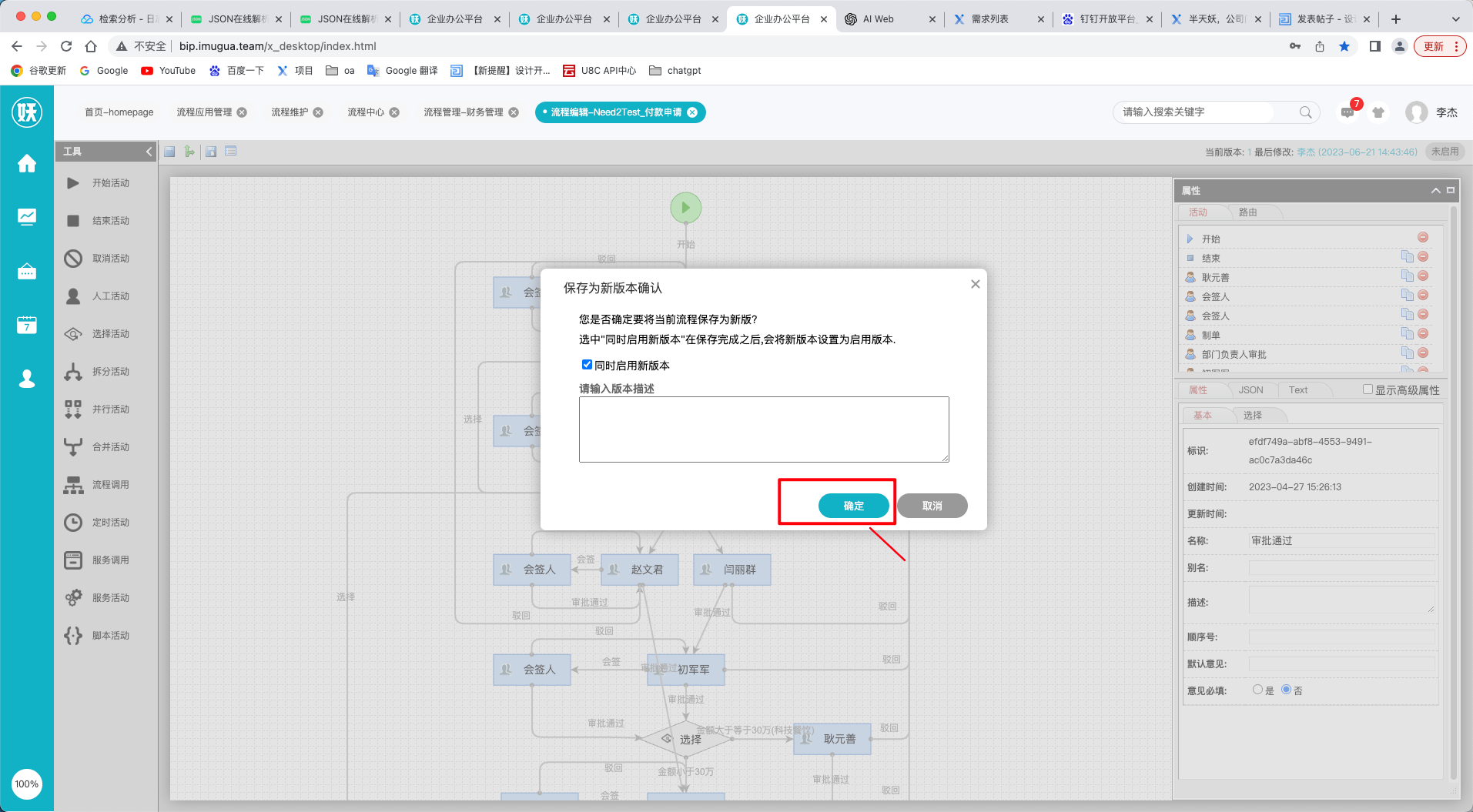Click the search magnifier icon
Image resolution: width=1473 pixels, height=812 pixels.
1305,112
